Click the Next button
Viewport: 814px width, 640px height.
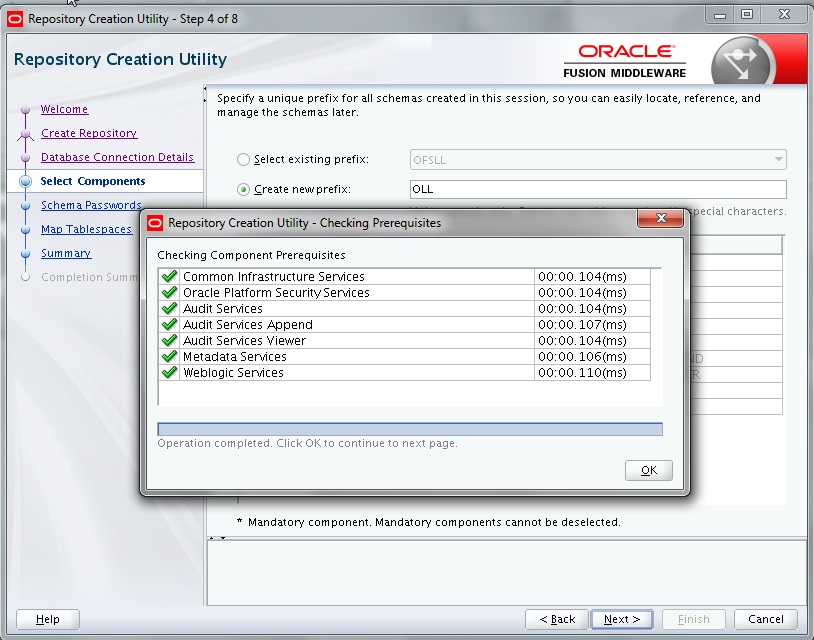[622, 619]
